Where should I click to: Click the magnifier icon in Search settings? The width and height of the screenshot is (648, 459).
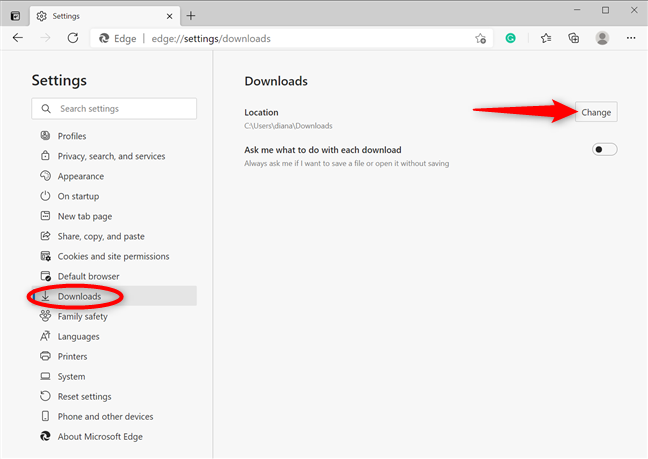[x=46, y=109]
